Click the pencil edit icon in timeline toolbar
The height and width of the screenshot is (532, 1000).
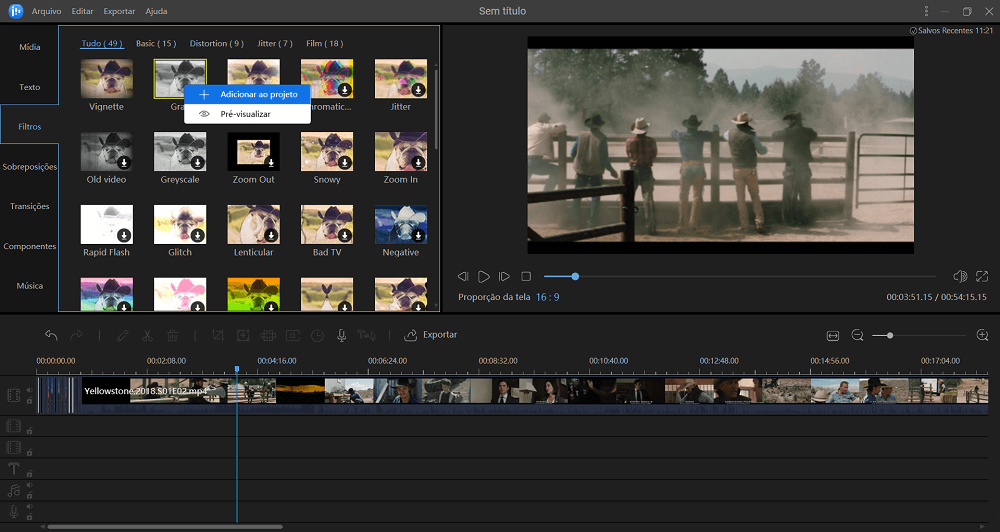pos(122,335)
